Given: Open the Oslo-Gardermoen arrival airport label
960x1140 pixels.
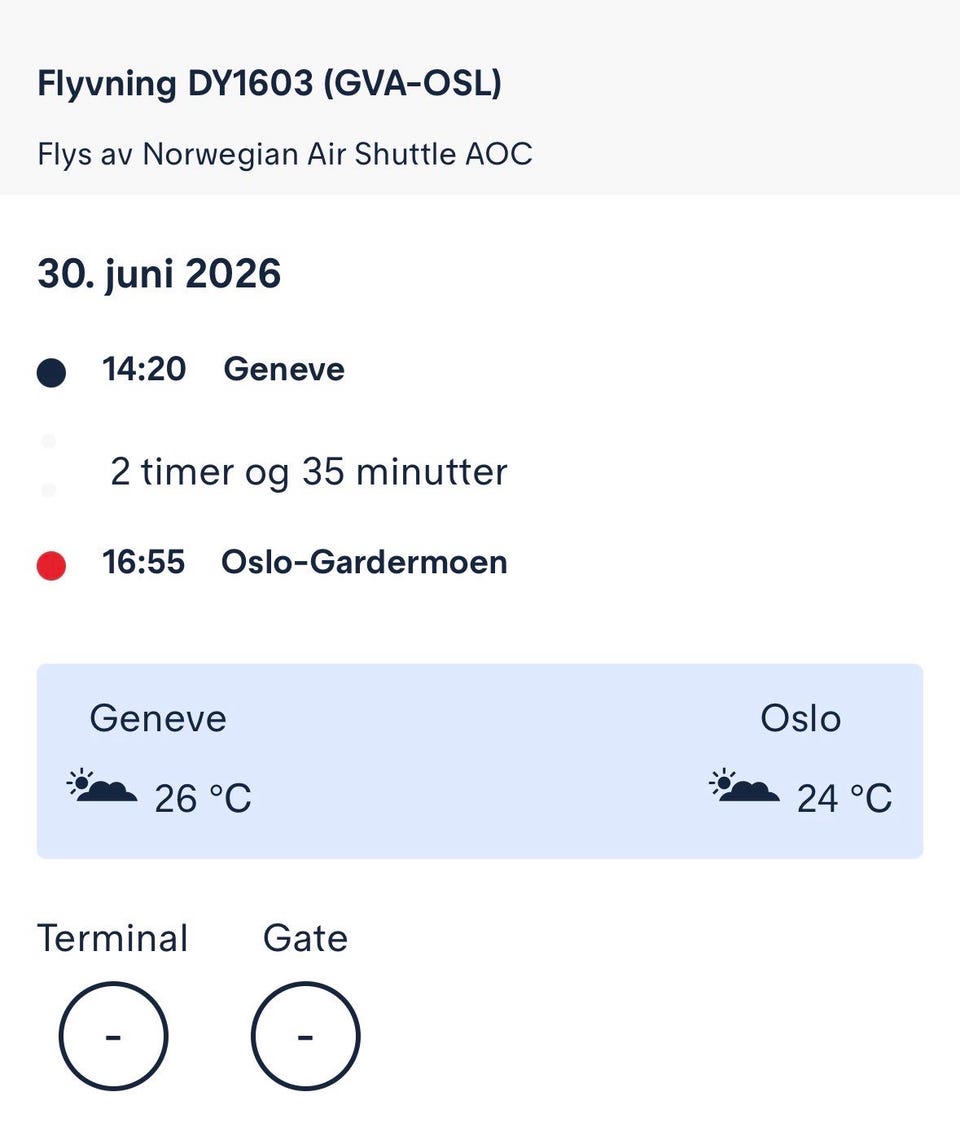Looking at the screenshot, I should coord(364,563).
